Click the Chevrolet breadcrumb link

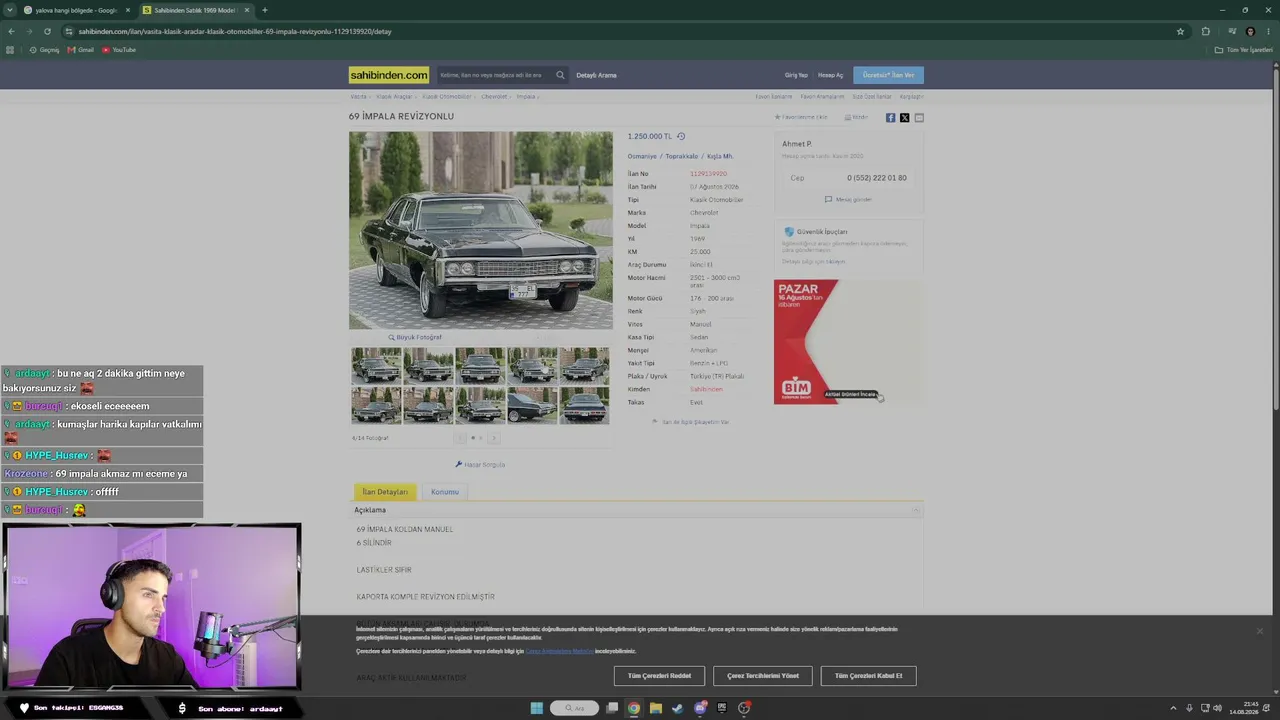pos(494,97)
